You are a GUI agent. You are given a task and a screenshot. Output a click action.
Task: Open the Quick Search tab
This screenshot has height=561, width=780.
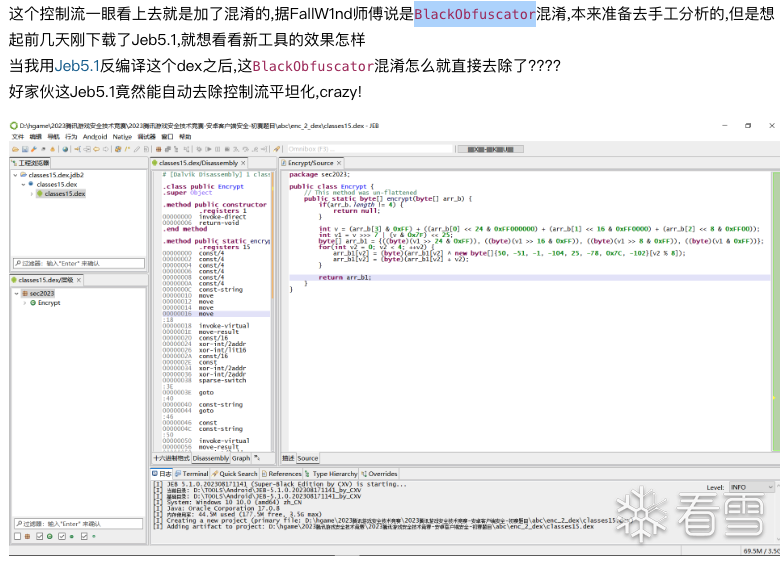pos(235,473)
